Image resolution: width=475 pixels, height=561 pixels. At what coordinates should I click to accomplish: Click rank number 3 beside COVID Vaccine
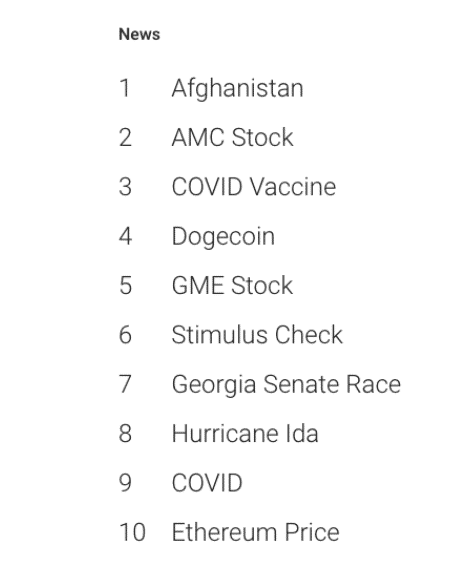click(x=125, y=187)
